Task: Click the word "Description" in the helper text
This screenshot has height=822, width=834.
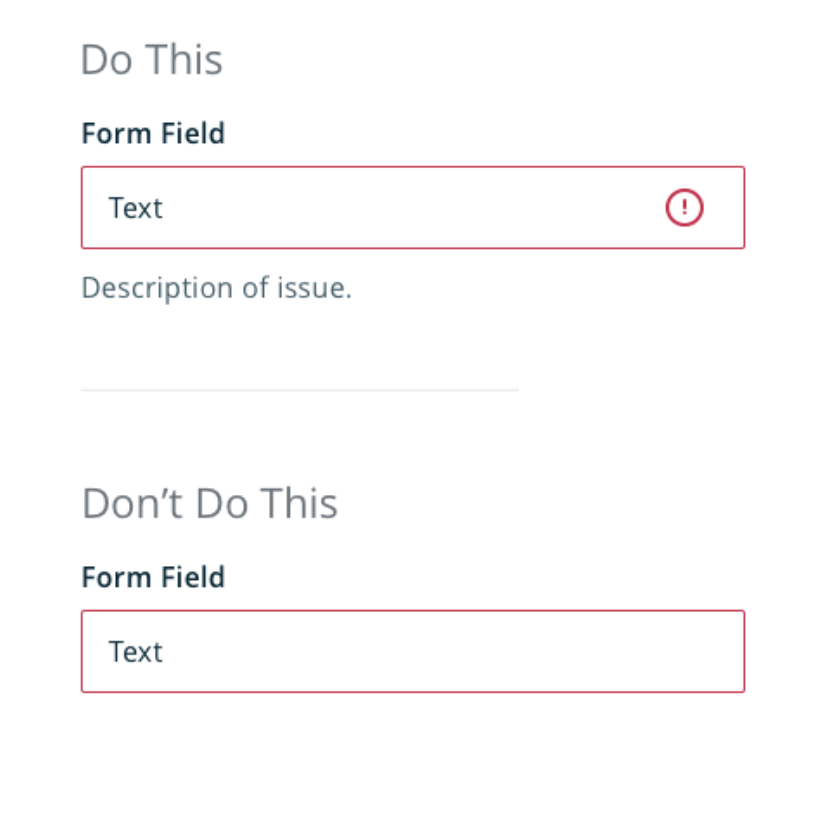Action: [157, 288]
